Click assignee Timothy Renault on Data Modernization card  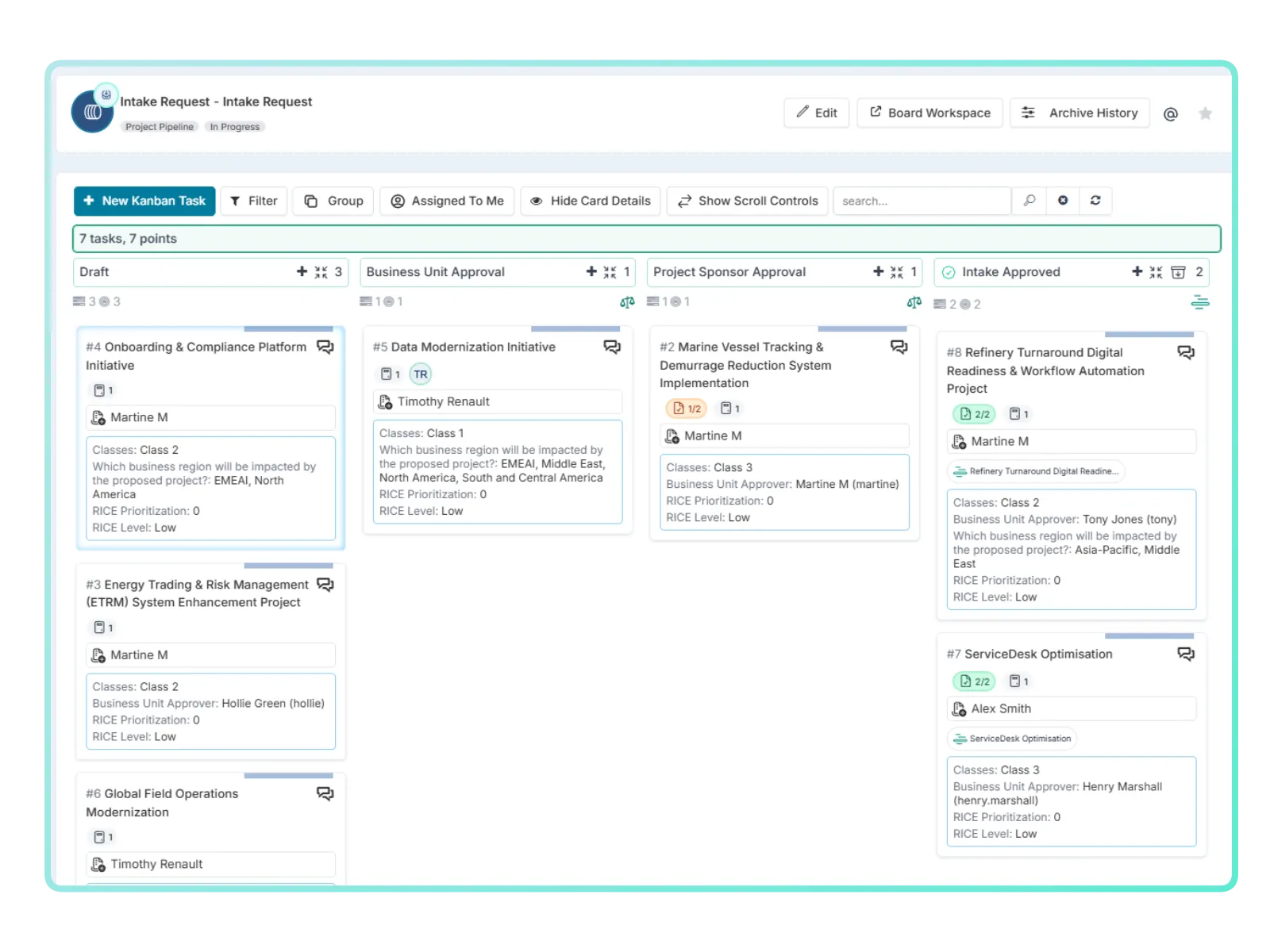pyautogui.click(x=498, y=402)
